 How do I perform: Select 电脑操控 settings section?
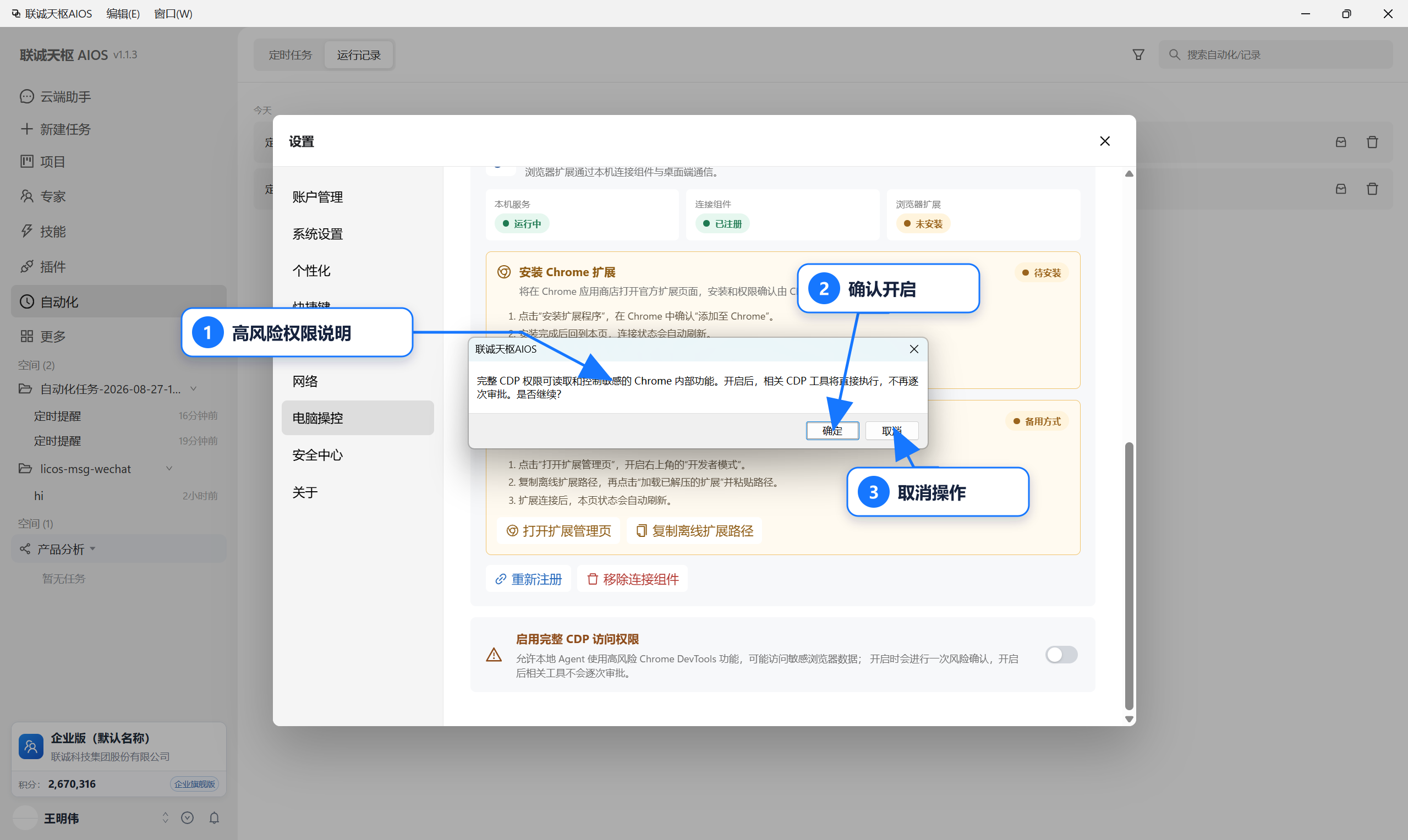358,418
